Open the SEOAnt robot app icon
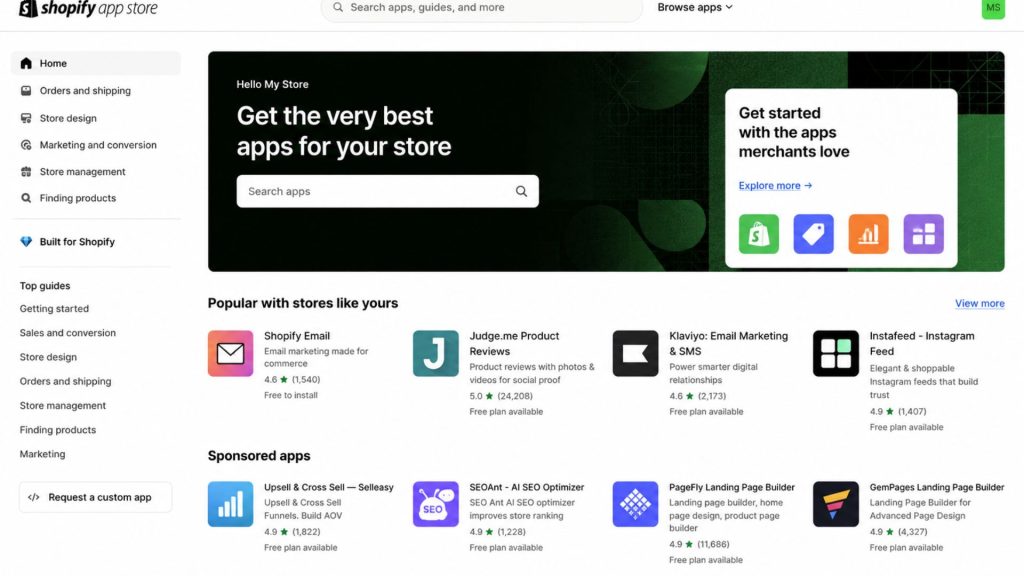The width and height of the screenshot is (1024, 576). pos(436,504)
